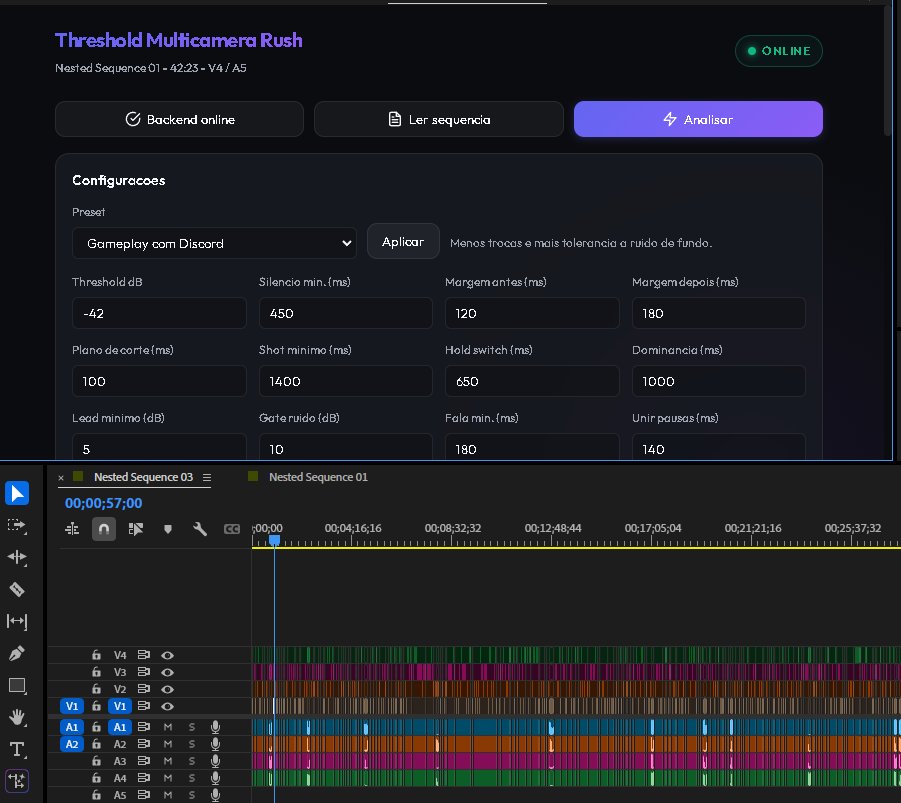This screenshot has height=803, width=901.
Task: Mute audio track A1
Action: [168, 727]
